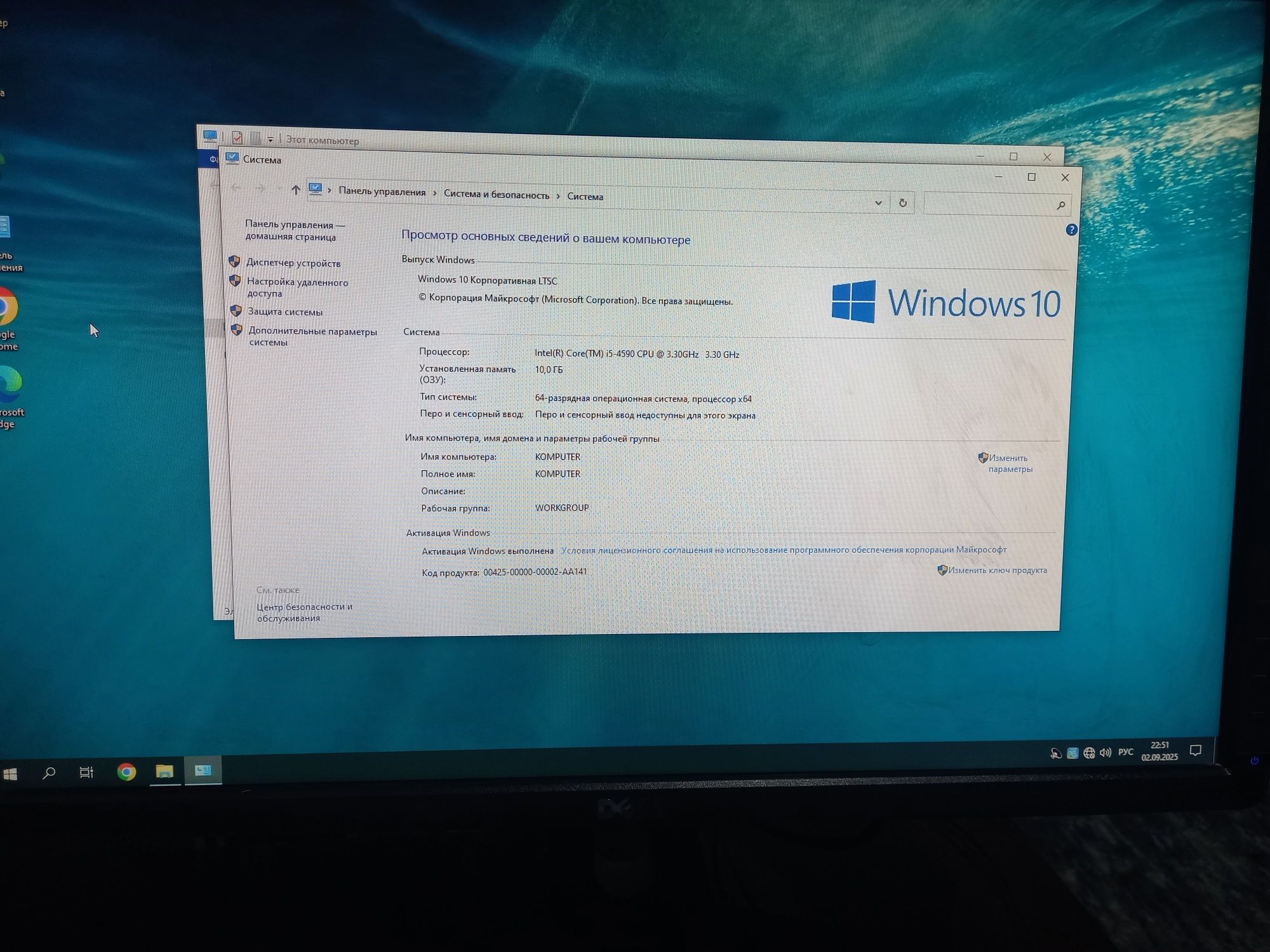Click the System window title bar icon
The image size is (1270, 952).
tap(232, 158)
